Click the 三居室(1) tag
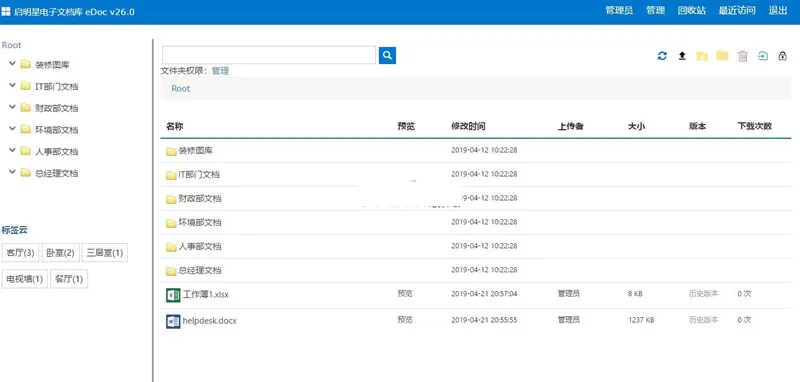800x382 pixels. click(x=105, y=252)
